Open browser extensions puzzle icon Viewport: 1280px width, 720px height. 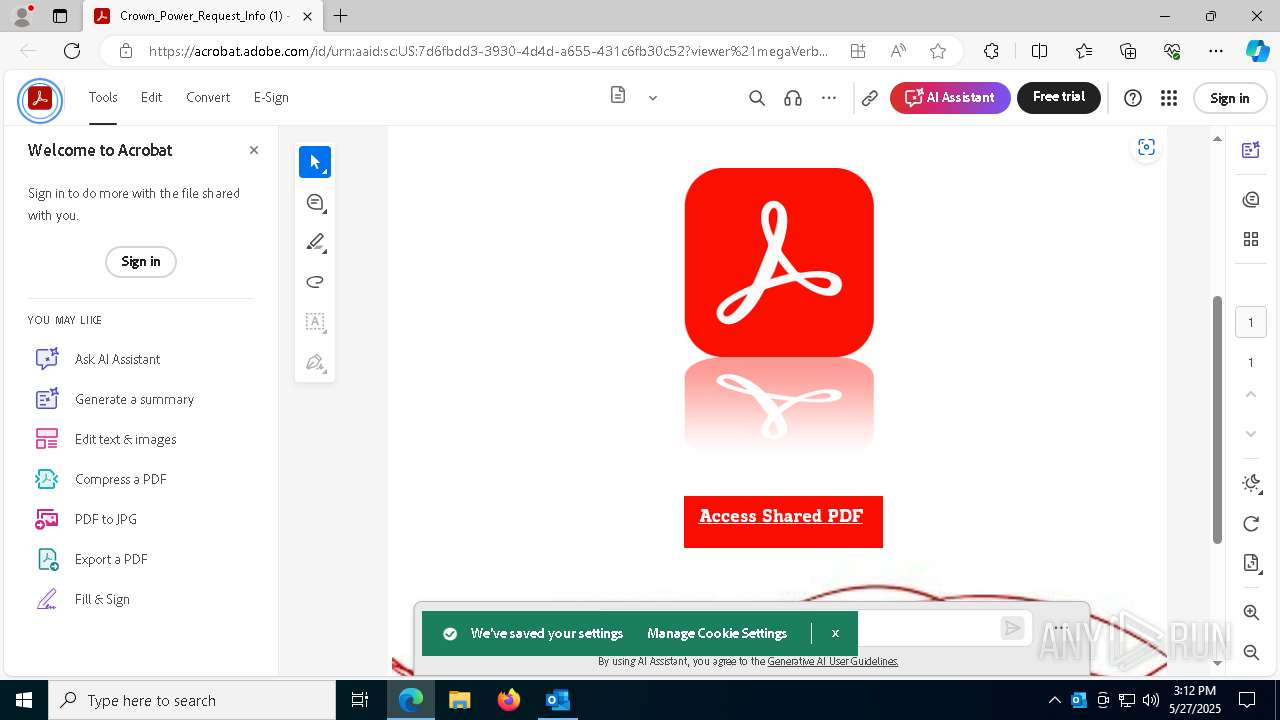[991, 51]
